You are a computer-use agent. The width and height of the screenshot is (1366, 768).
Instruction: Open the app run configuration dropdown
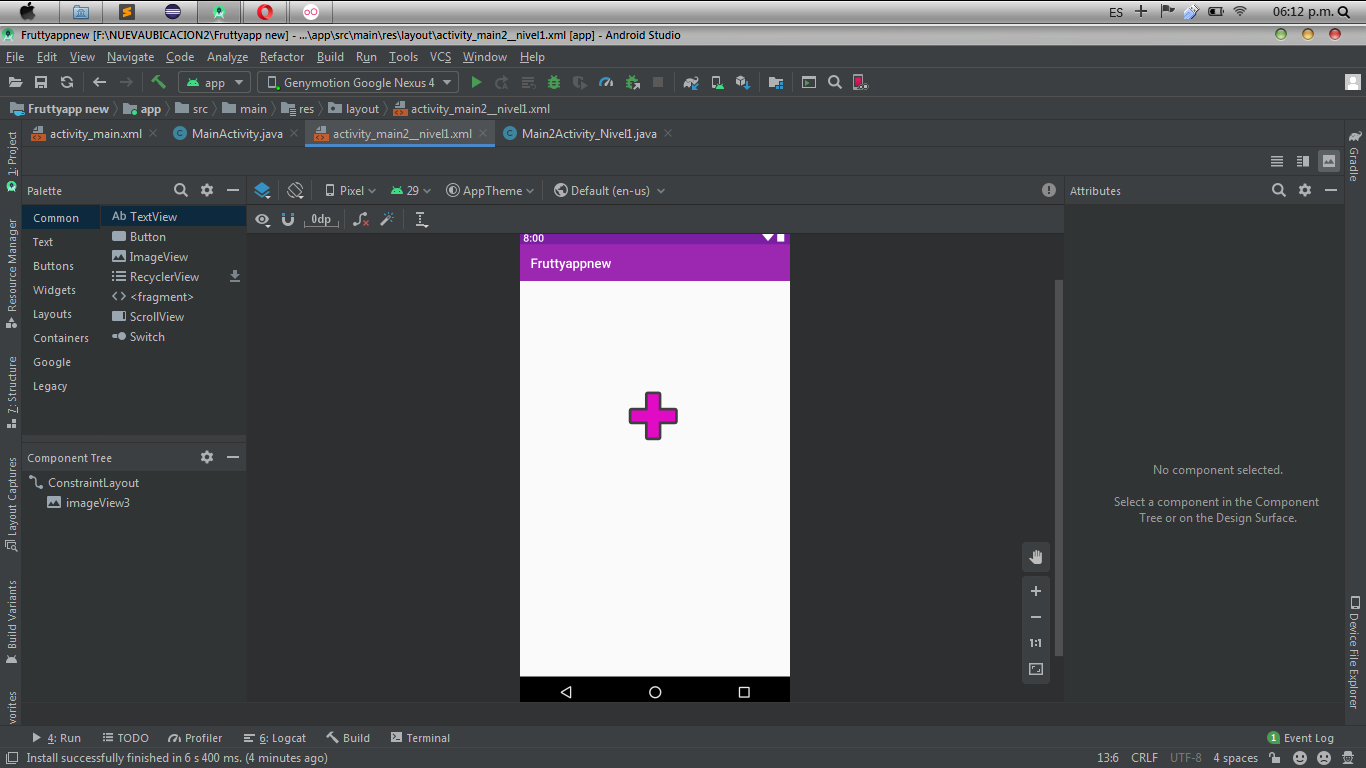(214, 83)
